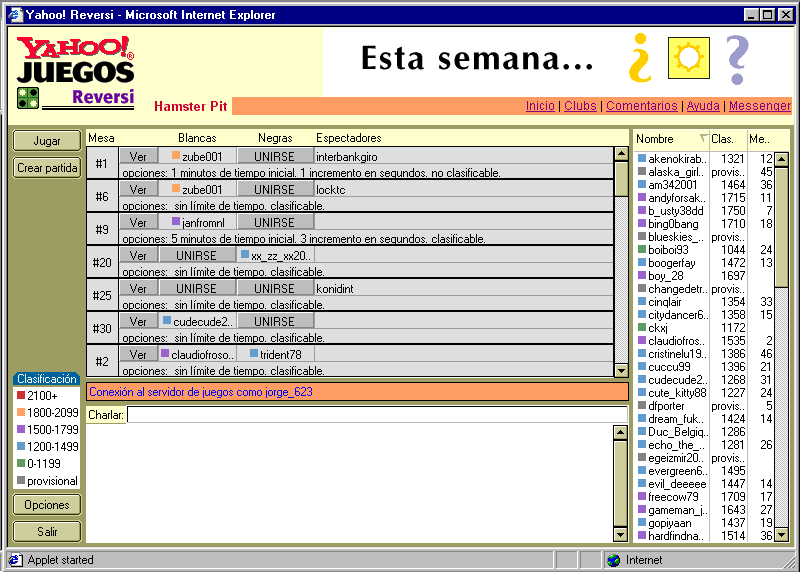Click the Charlar chat input field
Image resolution: width=800 pixels, height=572 pixels.
(377, 414)
